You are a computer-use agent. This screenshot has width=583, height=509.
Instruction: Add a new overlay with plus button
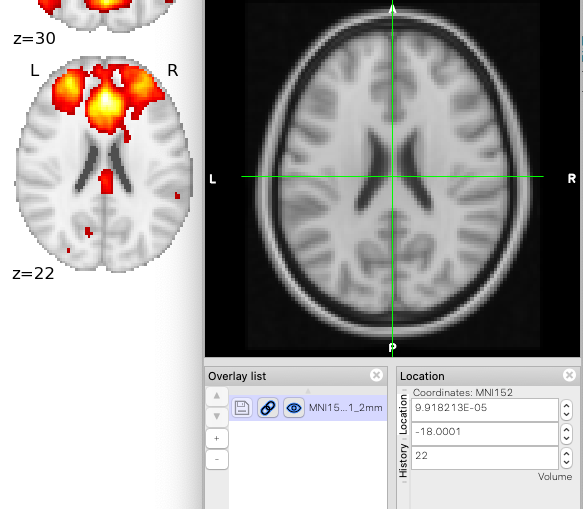[x=217, y=438]
